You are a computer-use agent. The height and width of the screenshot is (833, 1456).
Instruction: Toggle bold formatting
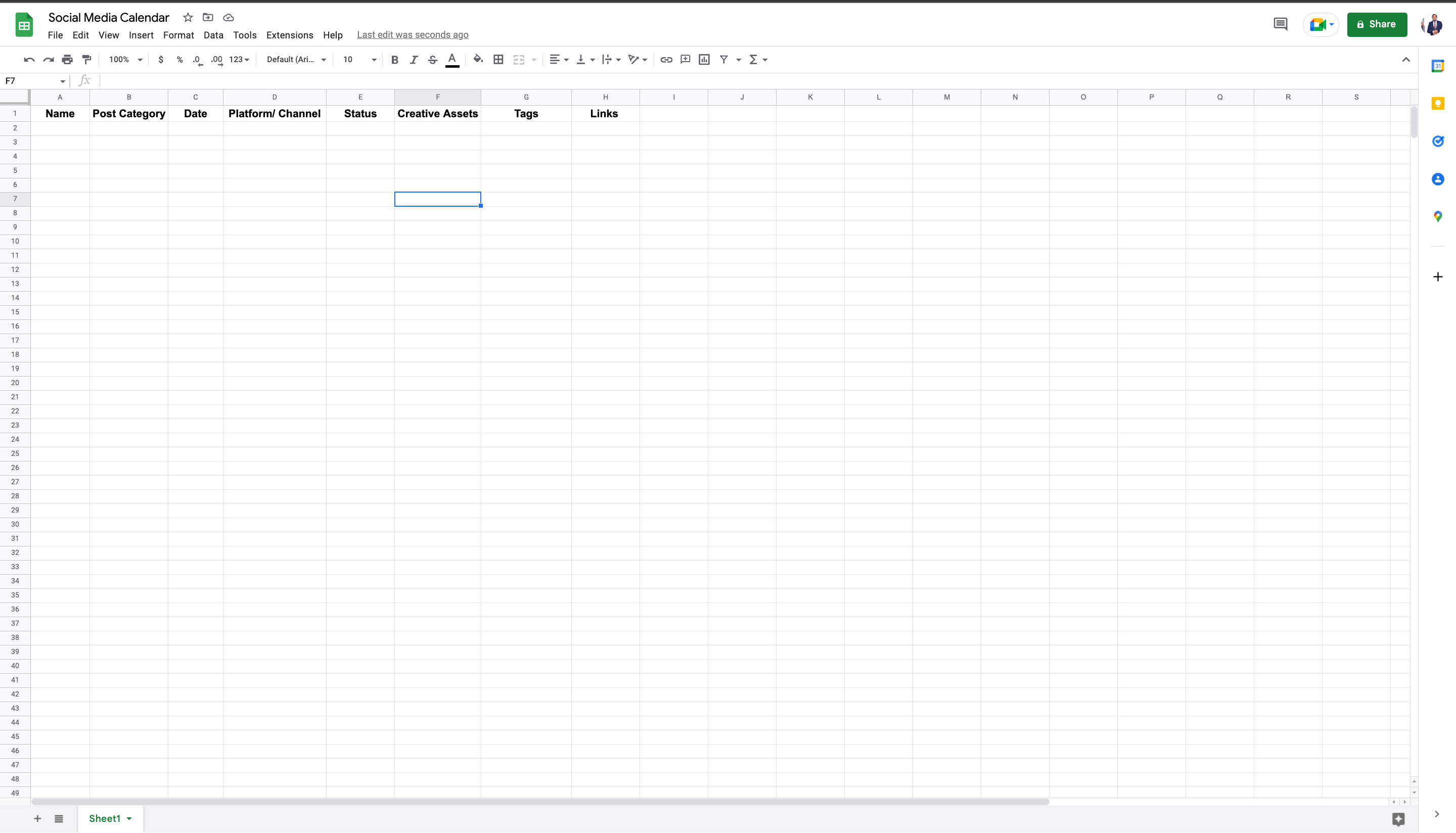394,60
